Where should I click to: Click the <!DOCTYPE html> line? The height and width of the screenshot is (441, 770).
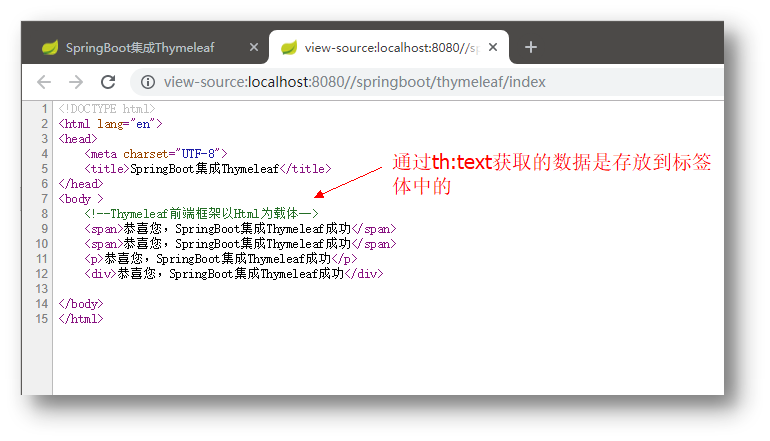coord(107,109)
